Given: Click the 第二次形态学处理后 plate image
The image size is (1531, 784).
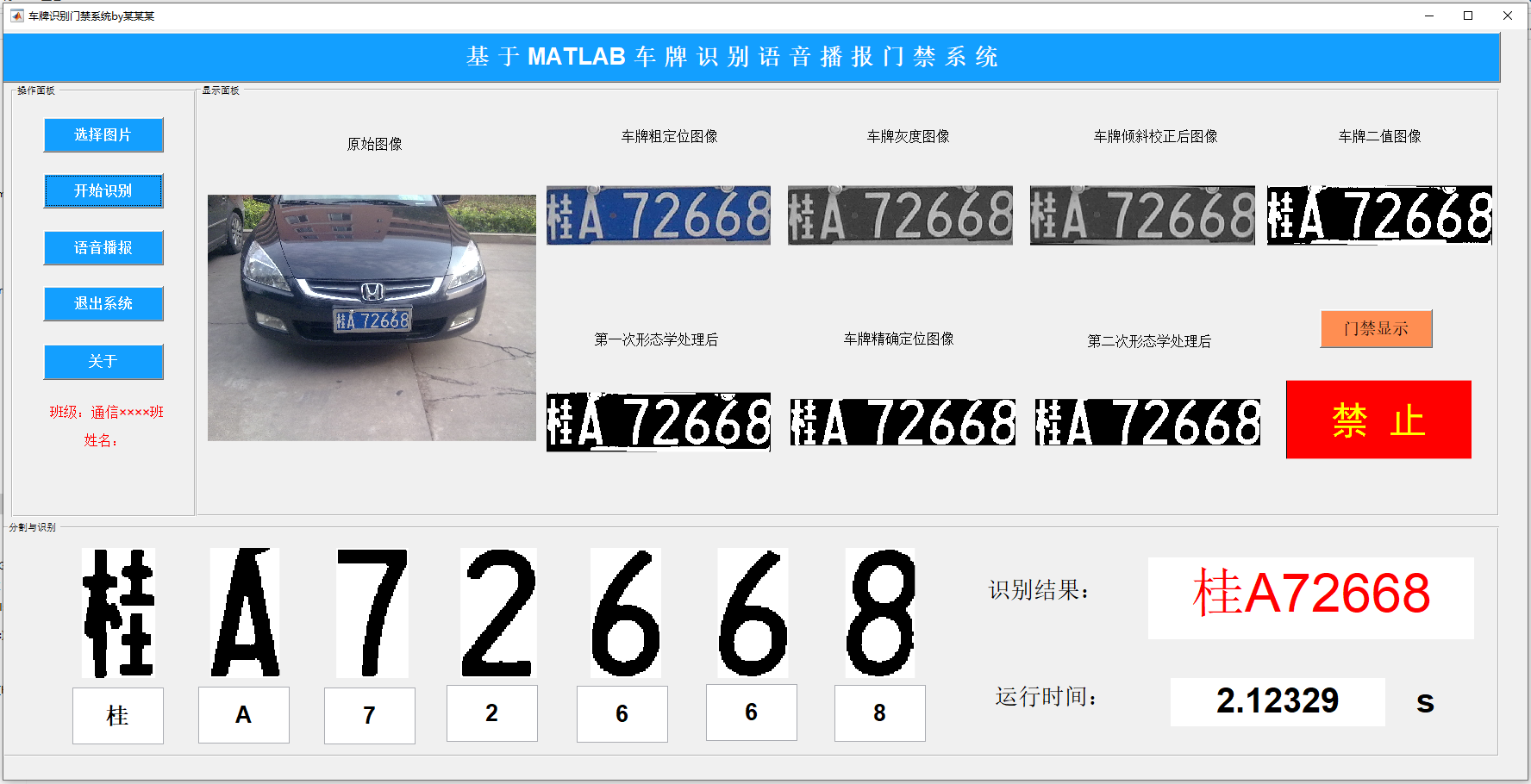Looking at the screenshot, I should point(1147,422).
